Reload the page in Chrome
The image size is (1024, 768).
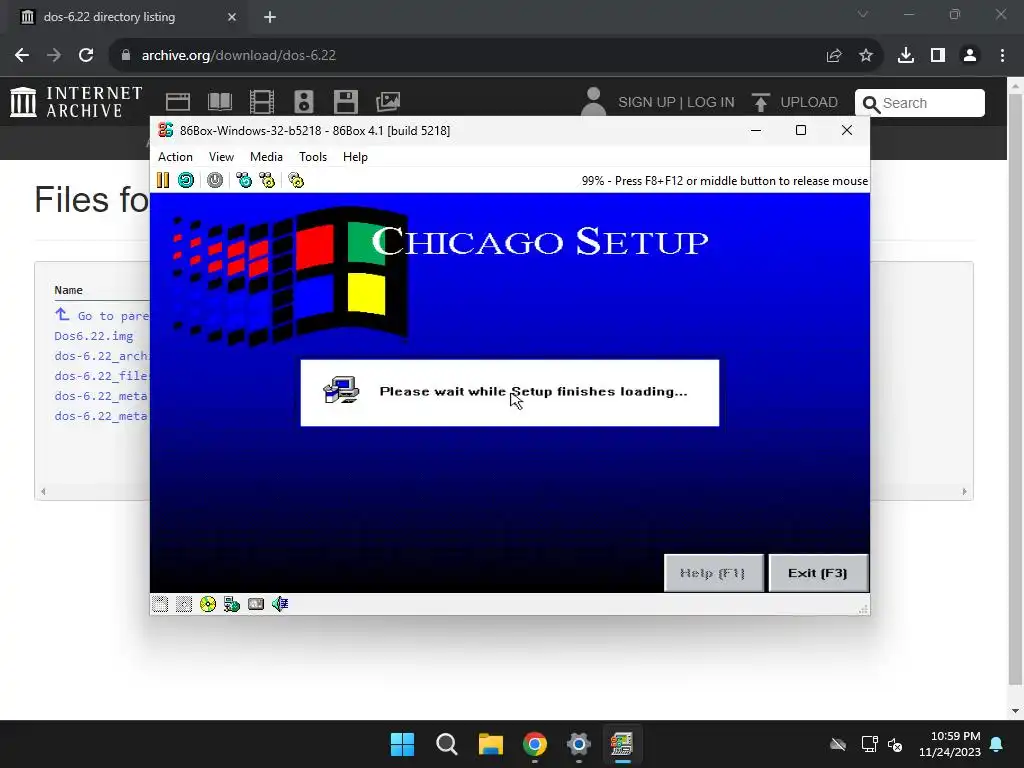(86, 56)
